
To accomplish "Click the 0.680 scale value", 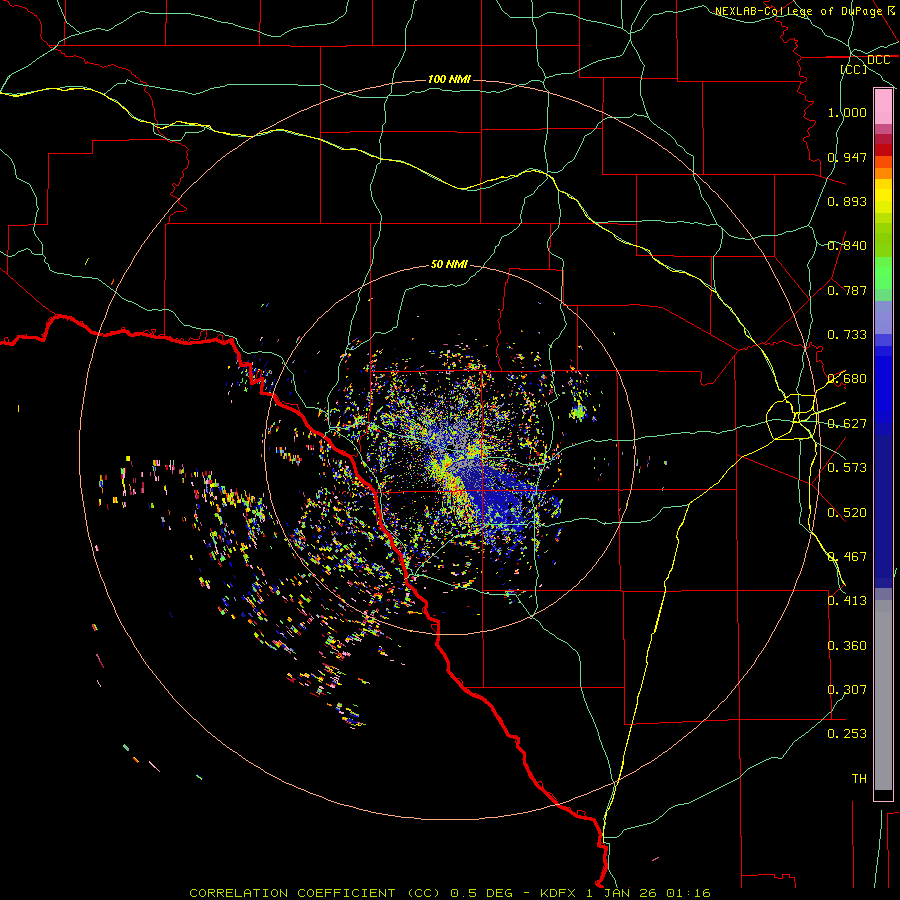I will coord(847,379).
